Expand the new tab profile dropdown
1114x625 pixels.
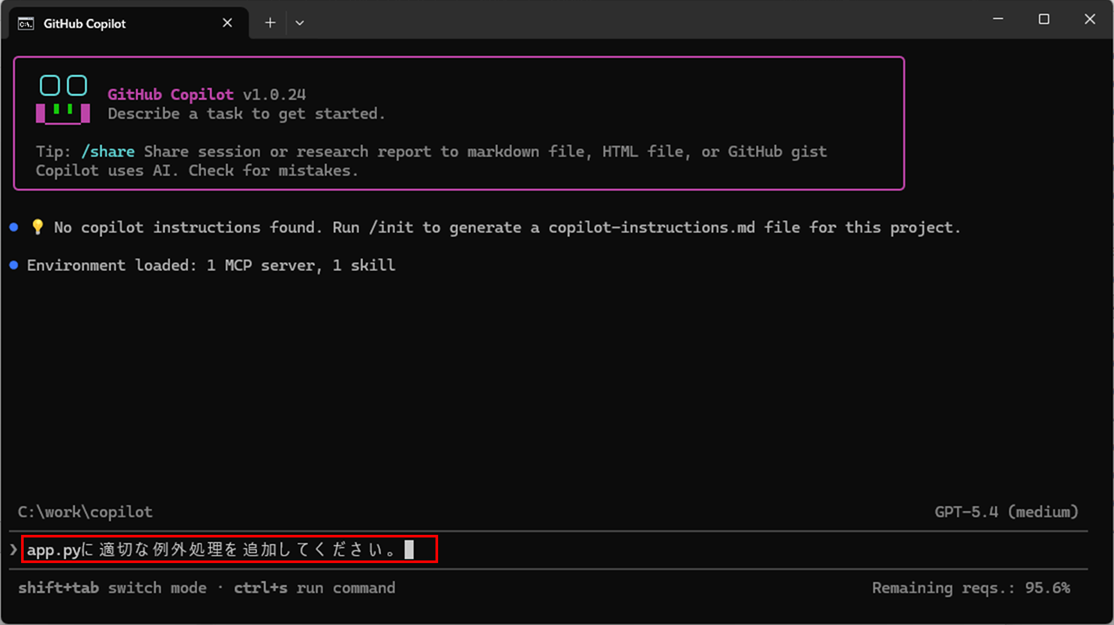point(299,22)
